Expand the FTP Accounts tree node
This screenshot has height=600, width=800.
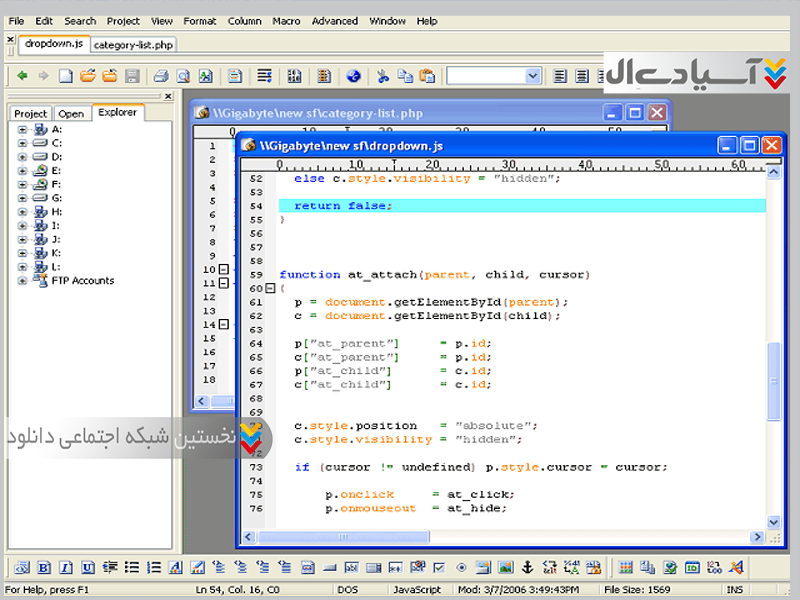[22, 281]
